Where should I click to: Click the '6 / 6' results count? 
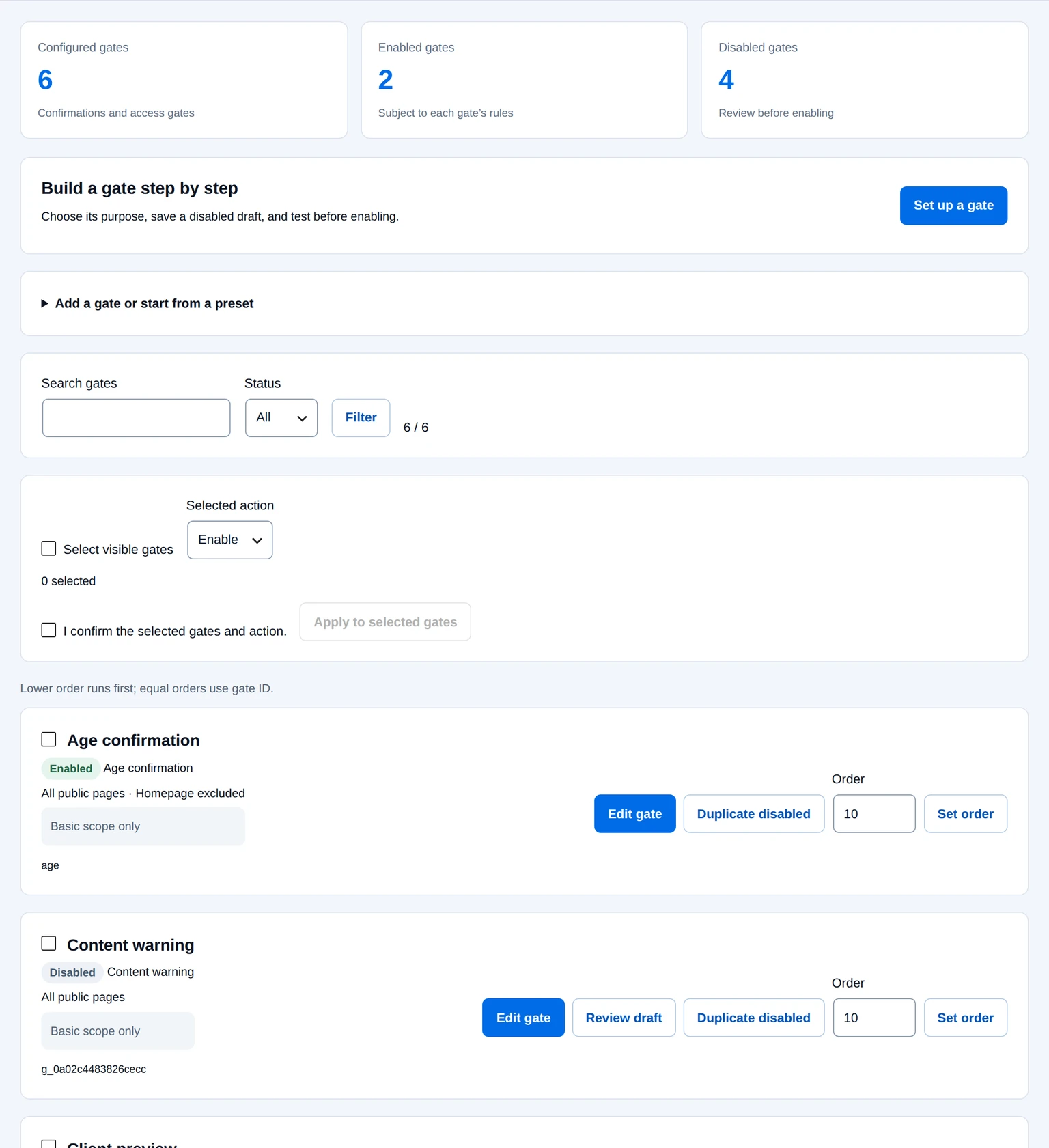(416, 428)
